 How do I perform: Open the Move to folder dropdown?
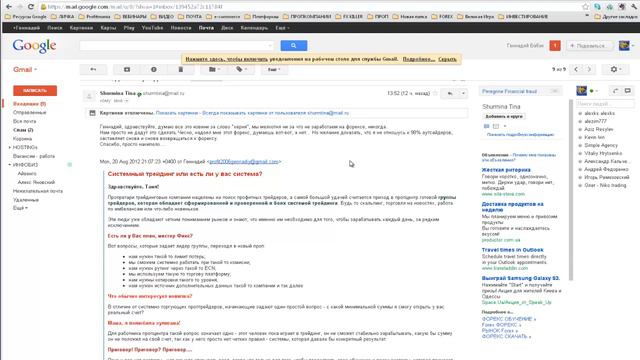(214, 70)
